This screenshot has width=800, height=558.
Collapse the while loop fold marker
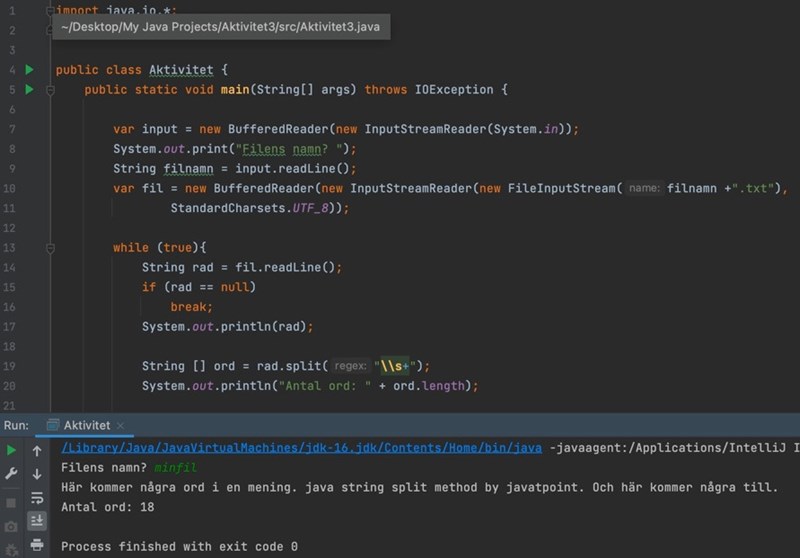[49, 247]
